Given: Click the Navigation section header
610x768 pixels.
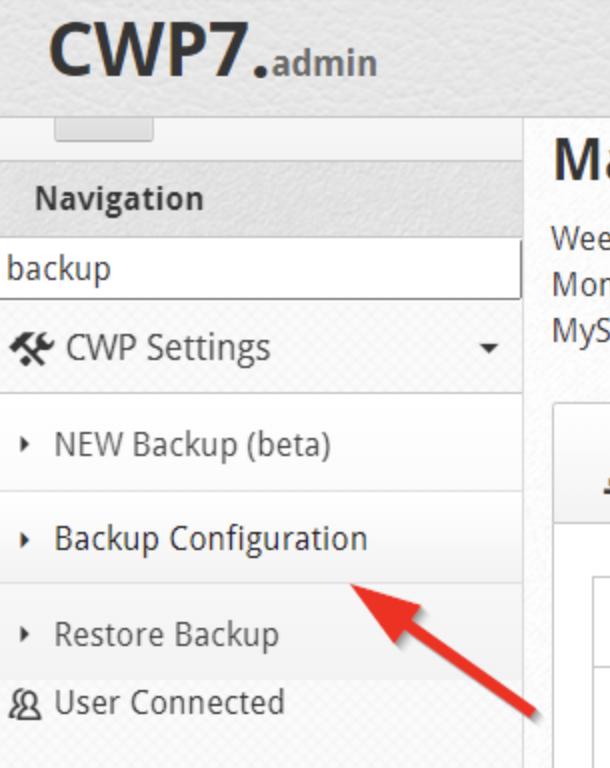Looking at the screenshot, I should (x=119, y=199).
